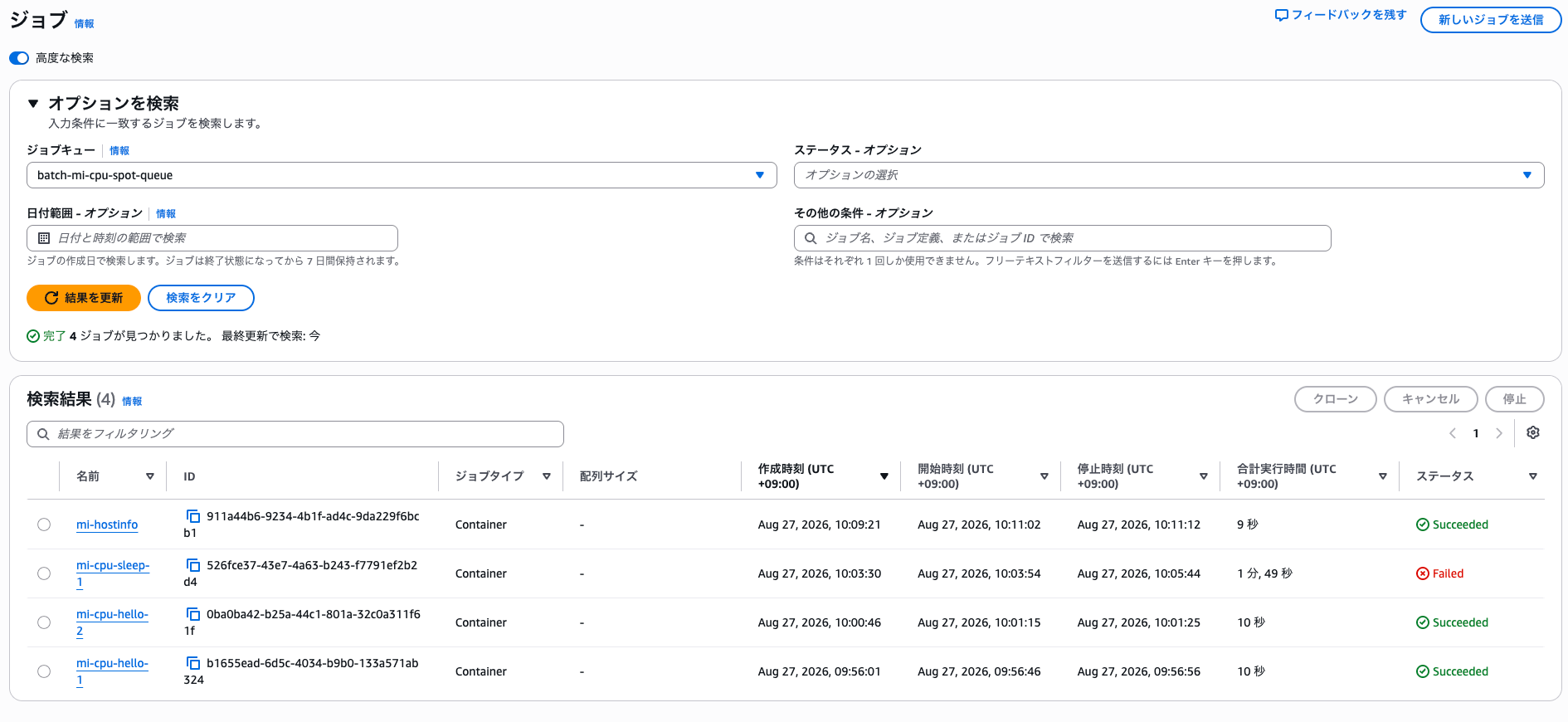Sort by total run time column arrow
This screenshot has width=1568, height=722.
click(1383, 476)
